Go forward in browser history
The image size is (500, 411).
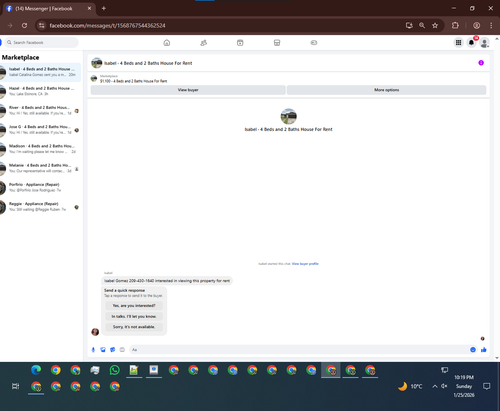(x=10, y=26)
